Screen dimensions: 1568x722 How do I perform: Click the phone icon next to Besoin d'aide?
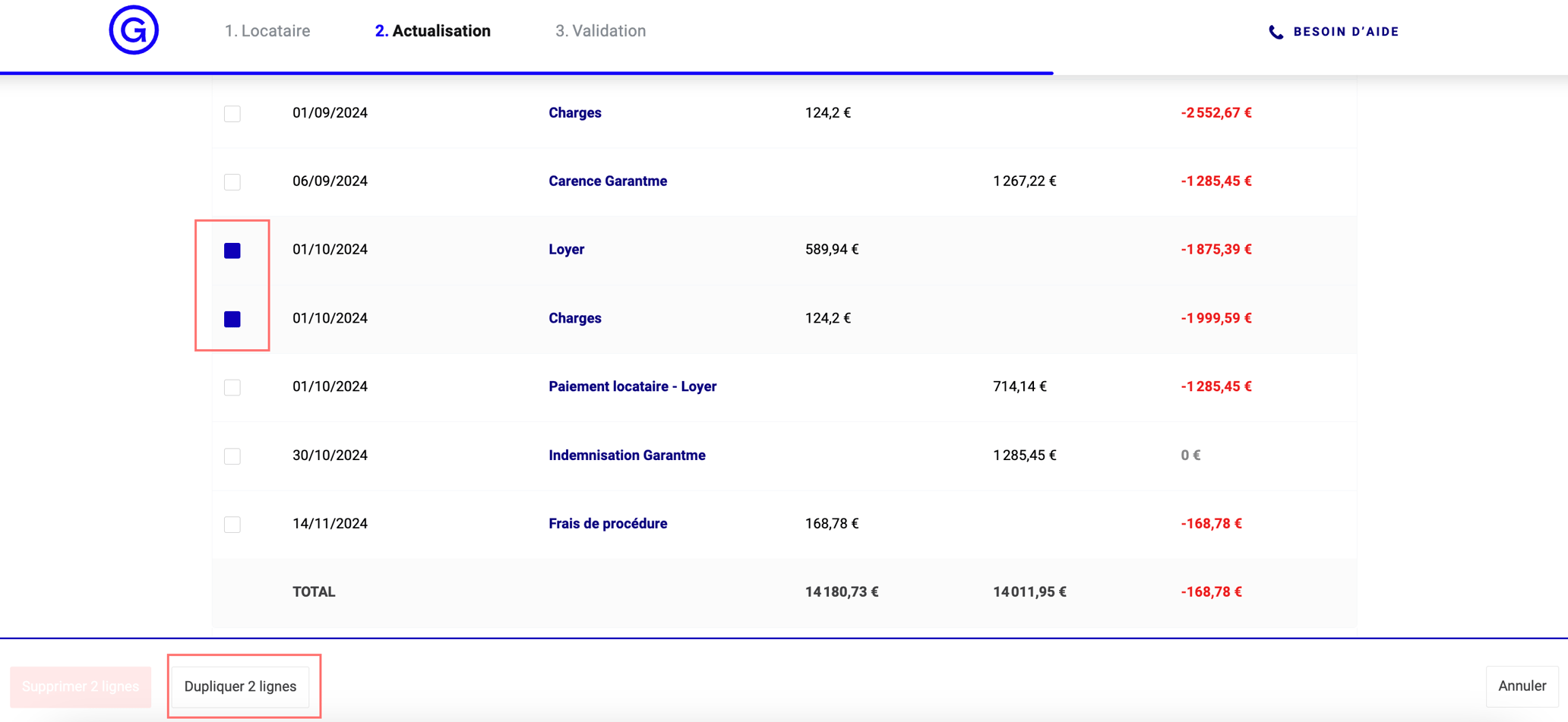1276,32
